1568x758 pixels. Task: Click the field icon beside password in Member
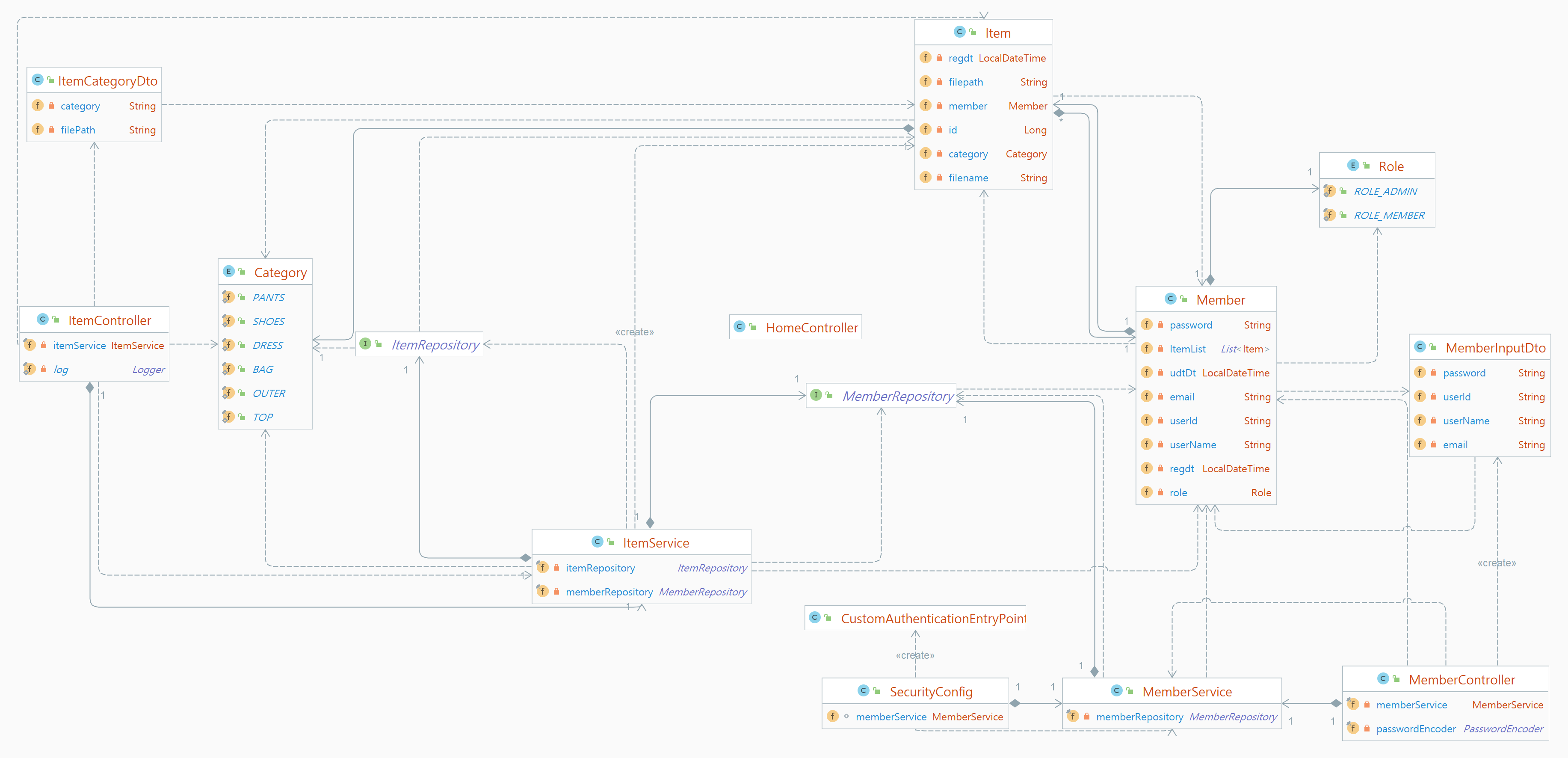[x=1147, y=325]
